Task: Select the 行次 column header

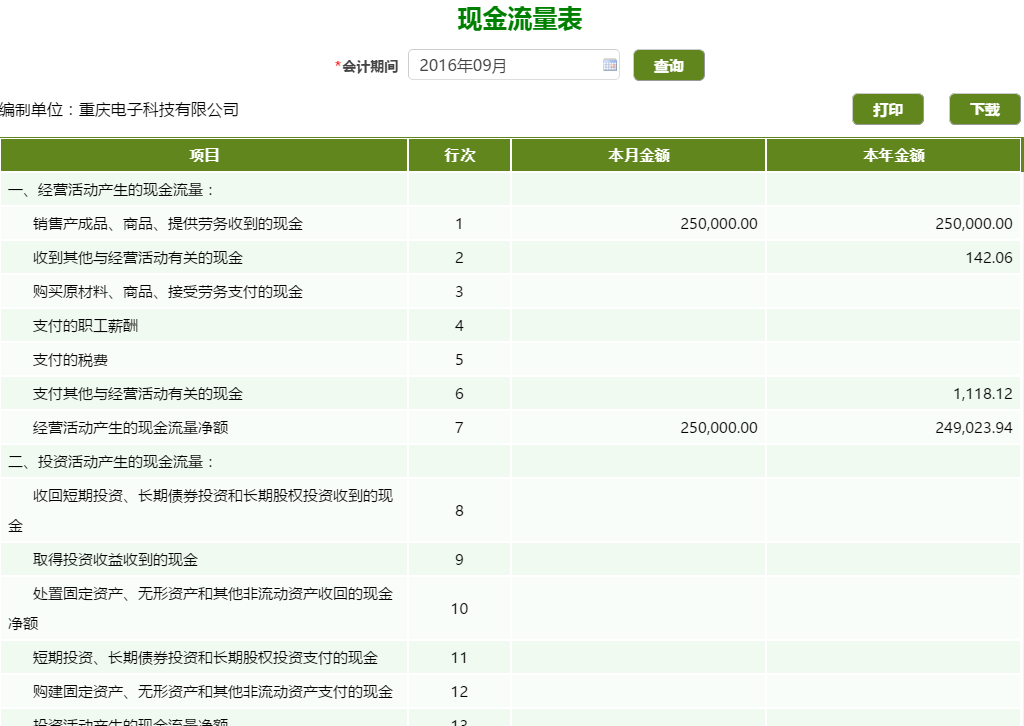Action: (x=459, y=155)
